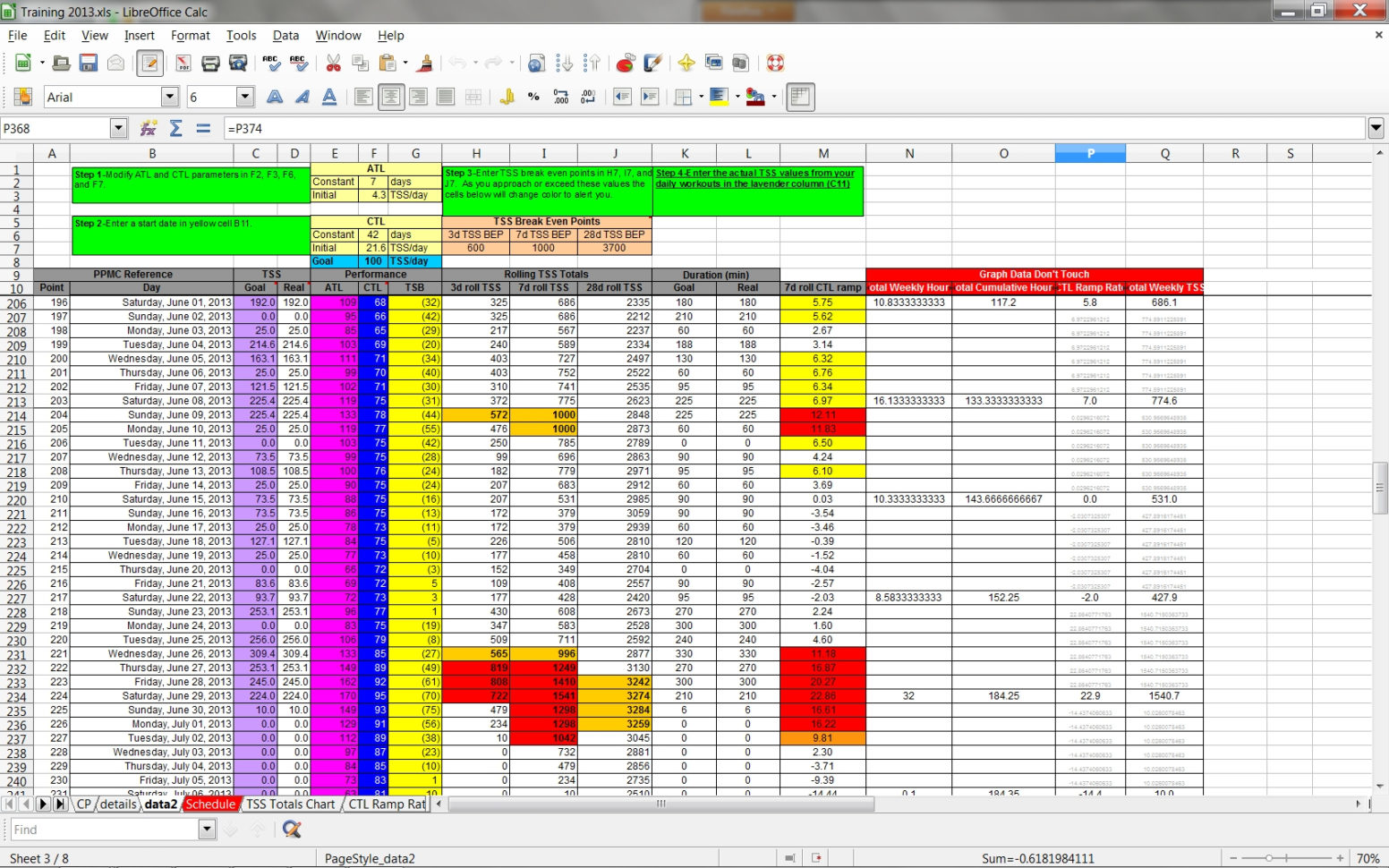The height and width of the screenshot is (868, 1389).
Task: Click Find All magnifier in search bar
Action: (293, 829)
